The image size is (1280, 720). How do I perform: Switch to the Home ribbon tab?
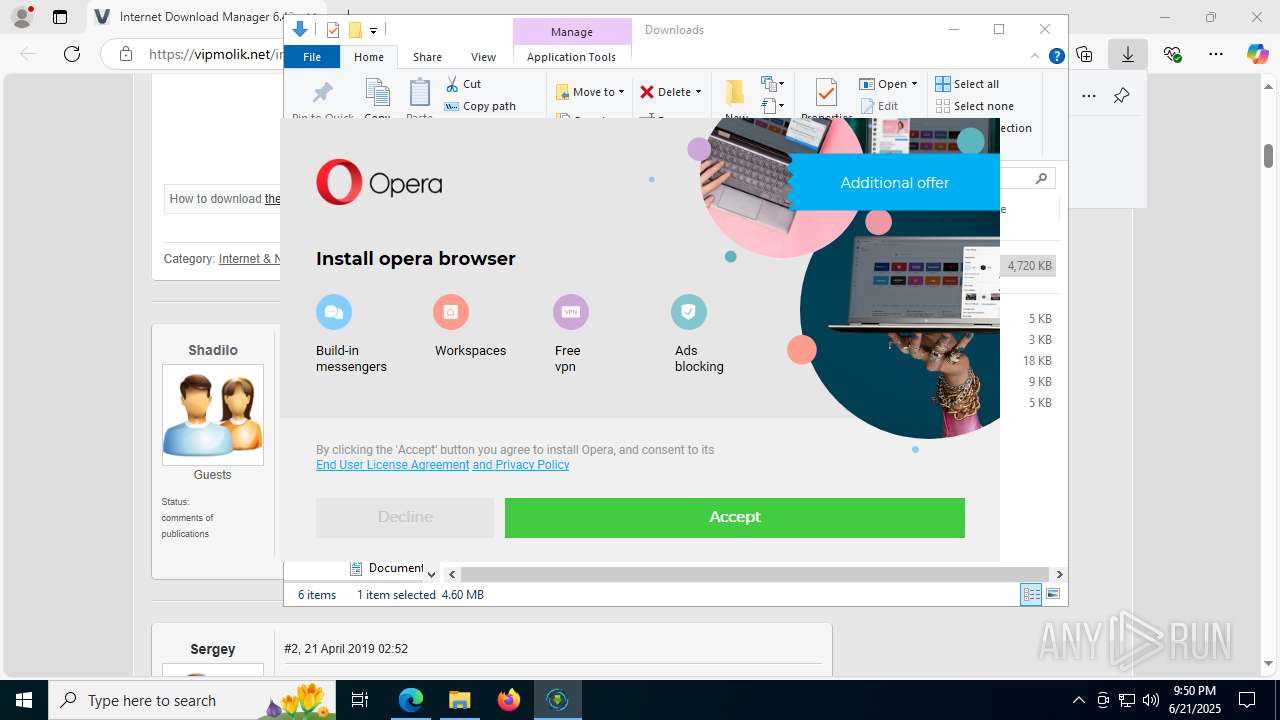pyautogui.click(x=369, y=57)
